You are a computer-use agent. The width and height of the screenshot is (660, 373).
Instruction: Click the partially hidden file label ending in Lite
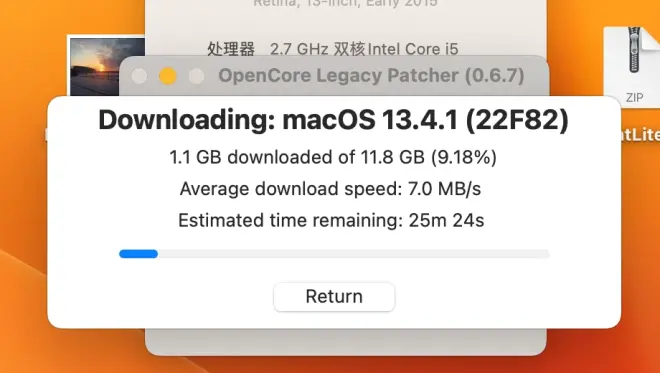click(640, 134)
